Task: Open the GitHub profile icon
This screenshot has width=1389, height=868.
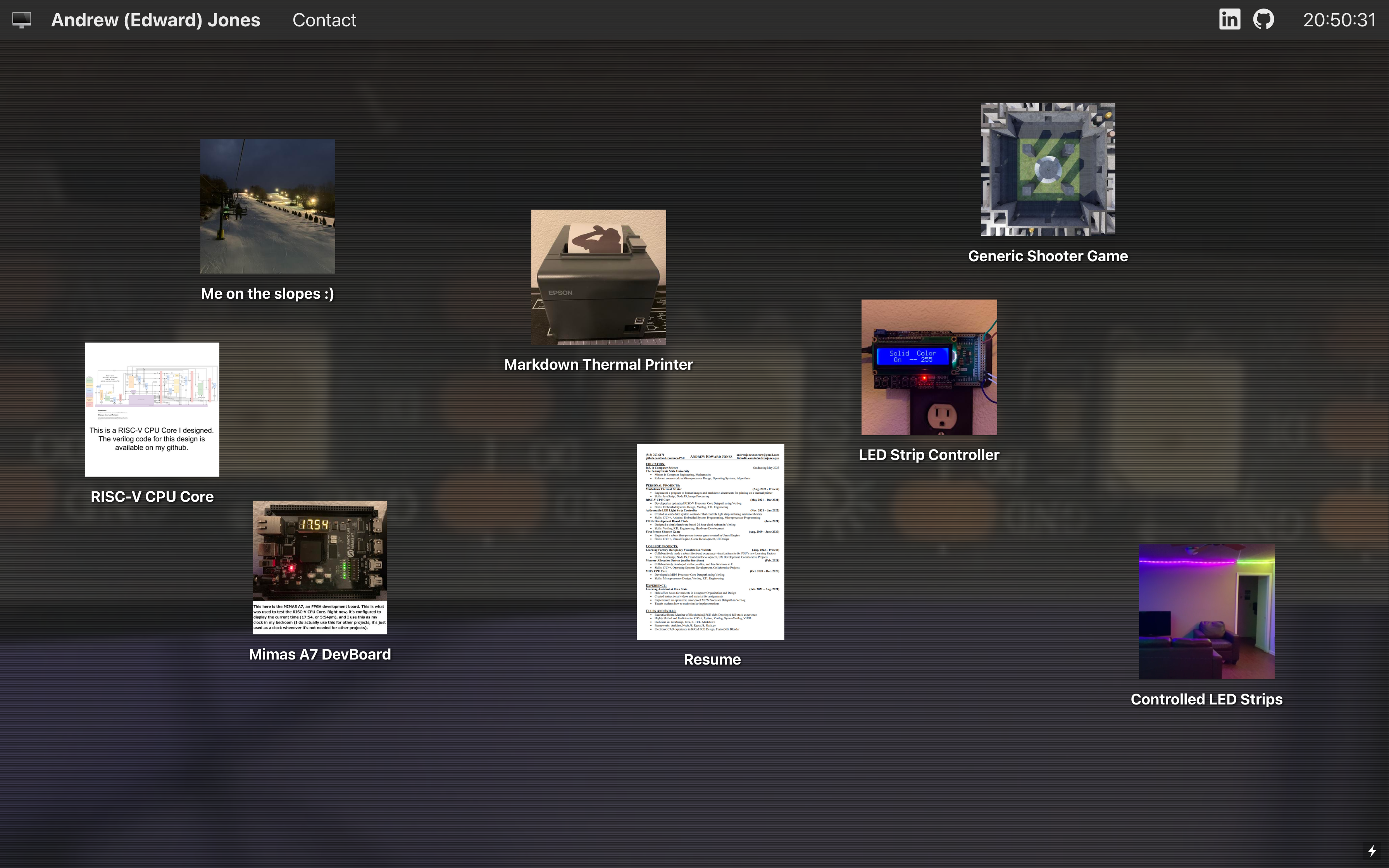Action: [1263, 19]
